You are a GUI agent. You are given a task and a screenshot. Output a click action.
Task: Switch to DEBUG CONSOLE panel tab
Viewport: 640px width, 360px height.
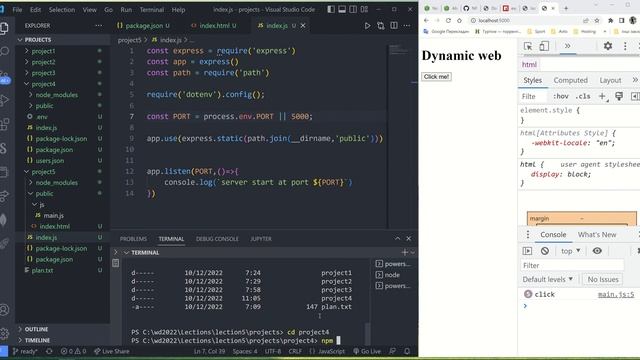click(x=217, y=239)
